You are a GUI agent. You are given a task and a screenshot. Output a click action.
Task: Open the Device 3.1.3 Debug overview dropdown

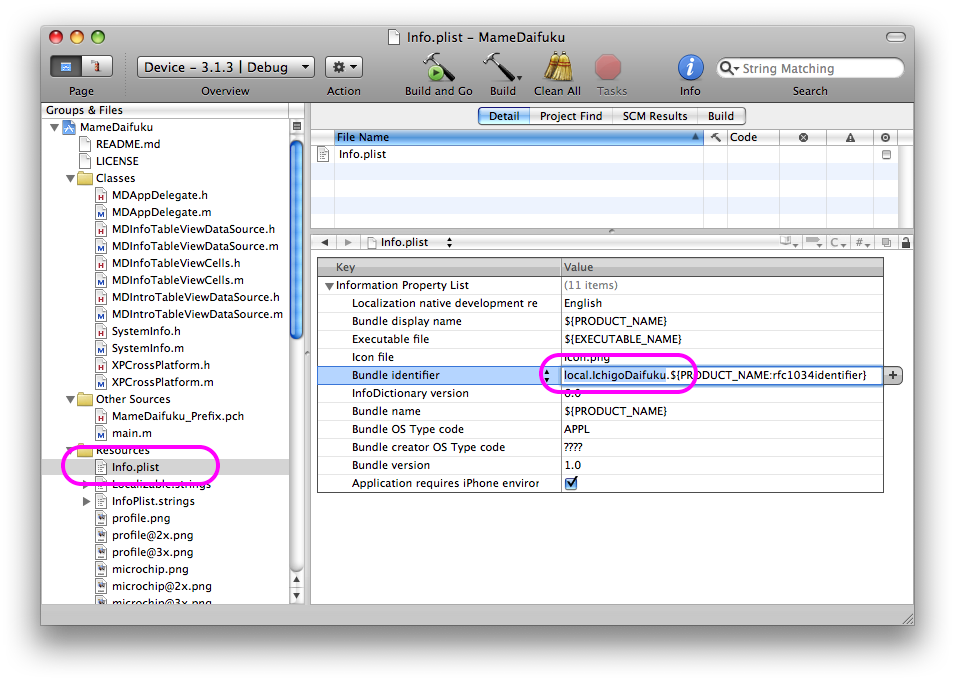tap(225, 67)
